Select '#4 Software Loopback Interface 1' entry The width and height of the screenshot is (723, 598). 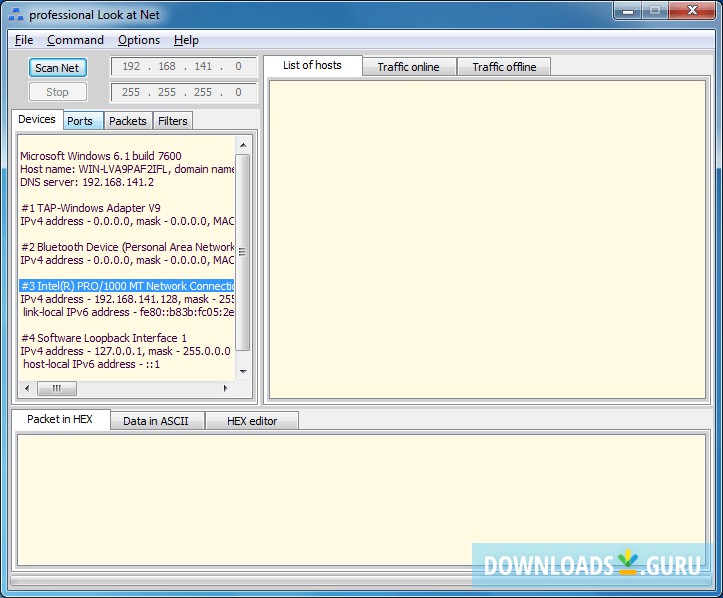coord(104,338)
